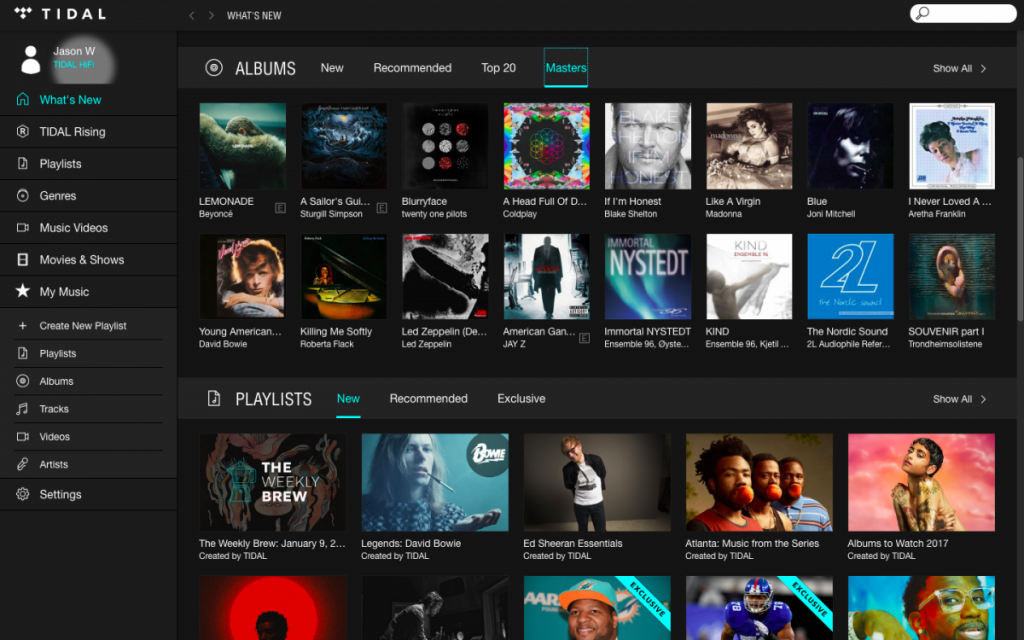
Task: Open Settings in the sidebar
Action: pos(88,494)
